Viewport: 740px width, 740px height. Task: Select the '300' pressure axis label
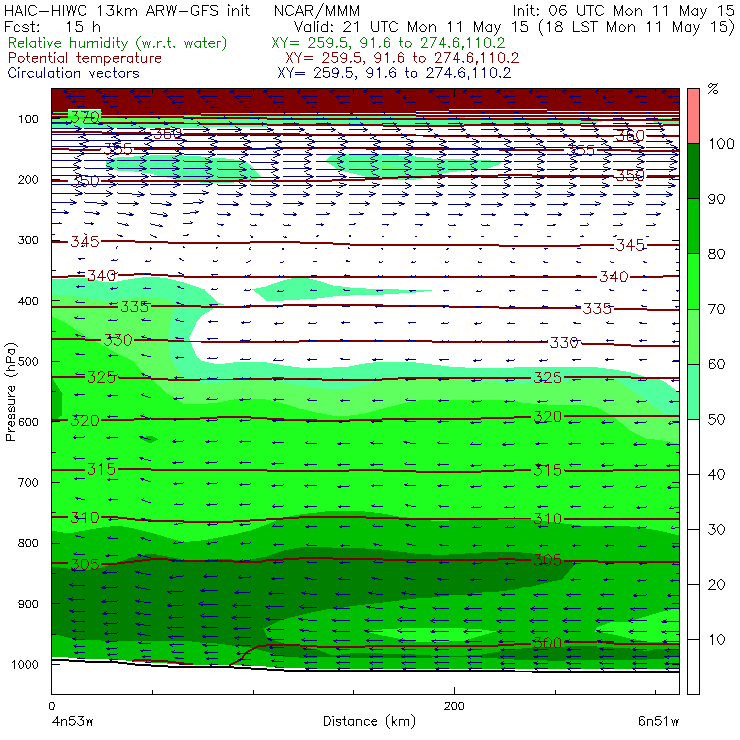click(x=28, y=240)
